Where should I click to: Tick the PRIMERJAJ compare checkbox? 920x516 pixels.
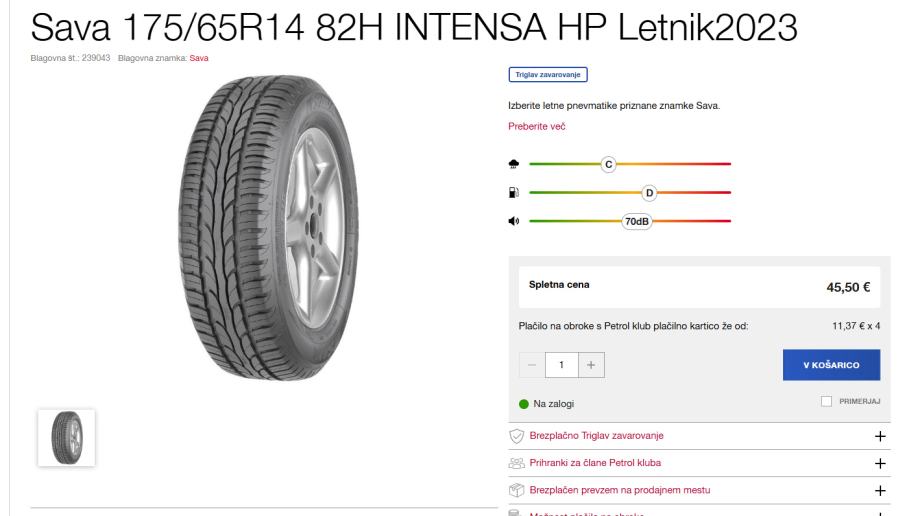(826, 402)
